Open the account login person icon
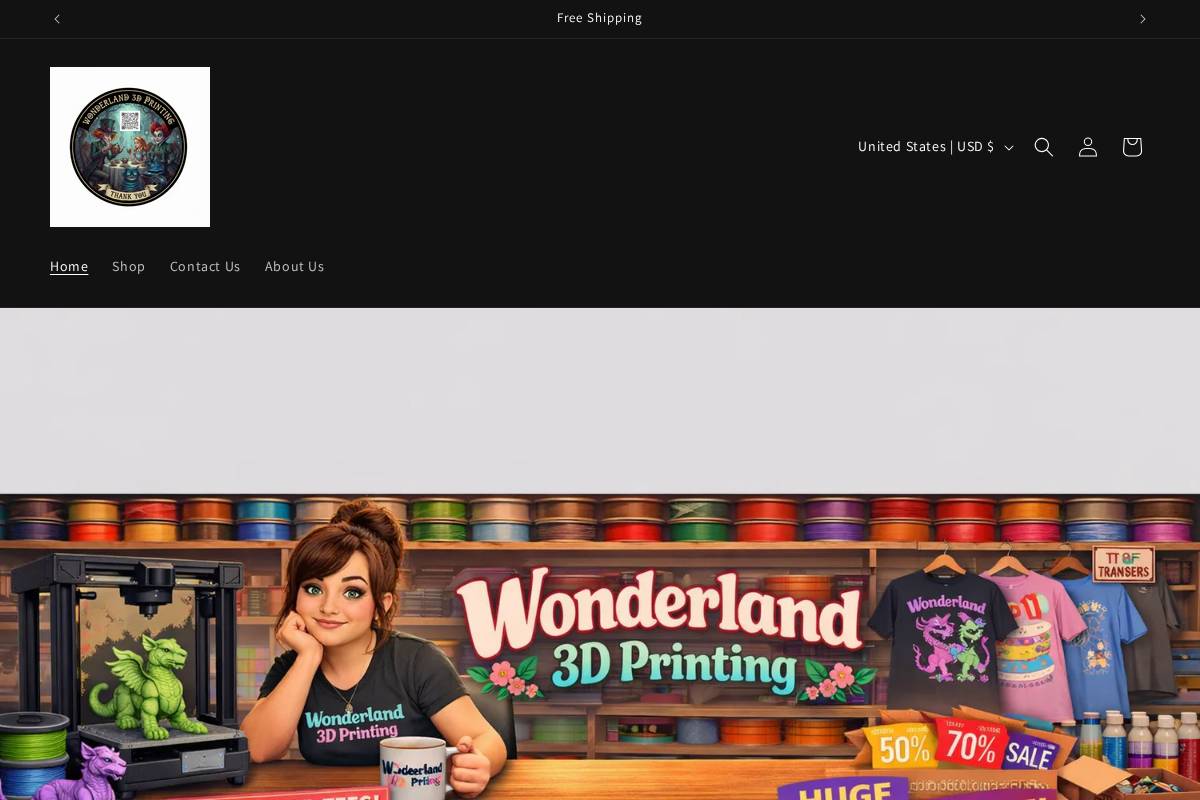Image resolution: width=1200 pixels, height=800 pixels. click(1088, 147)
